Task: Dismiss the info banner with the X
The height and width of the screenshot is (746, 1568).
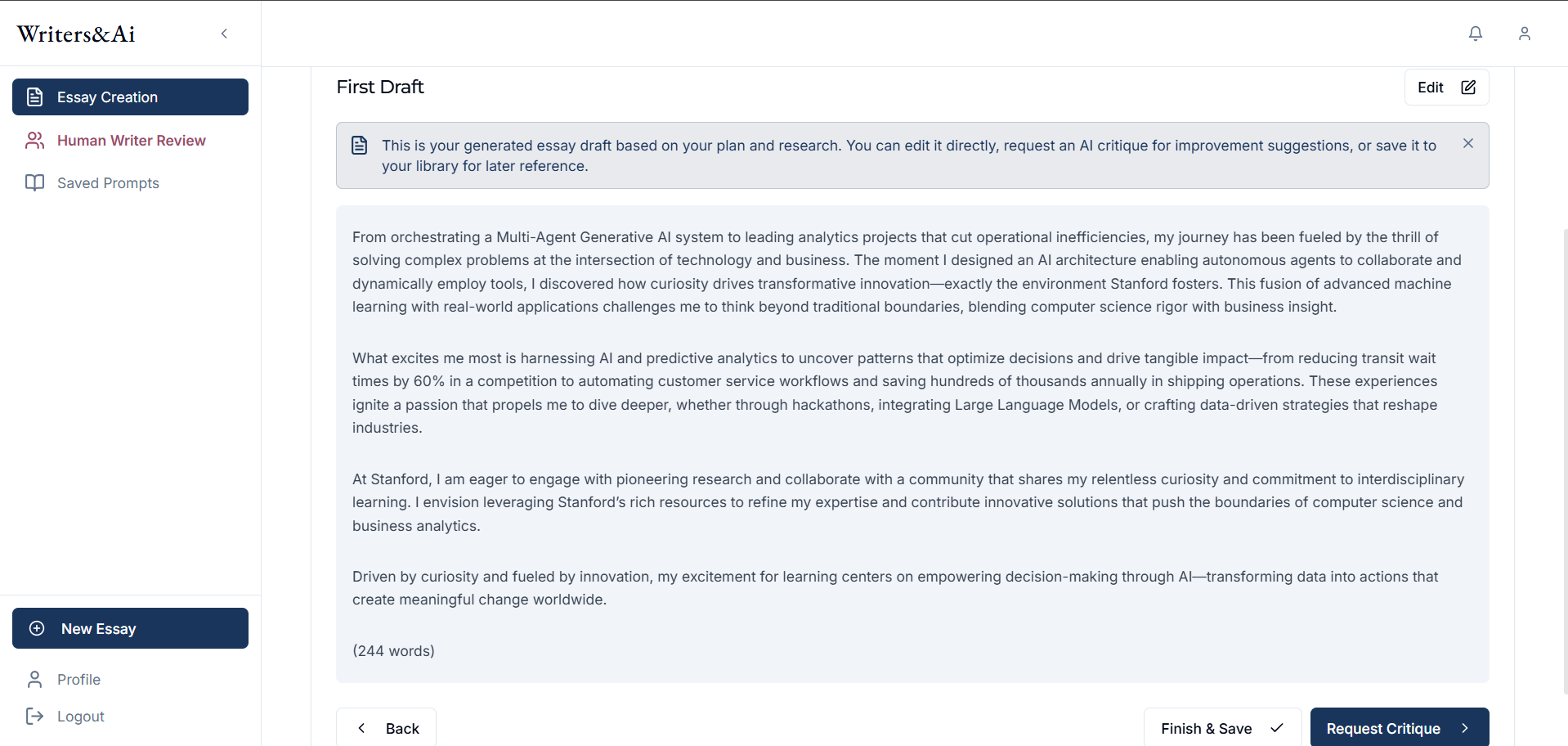Action: [x=1468, y=143]
